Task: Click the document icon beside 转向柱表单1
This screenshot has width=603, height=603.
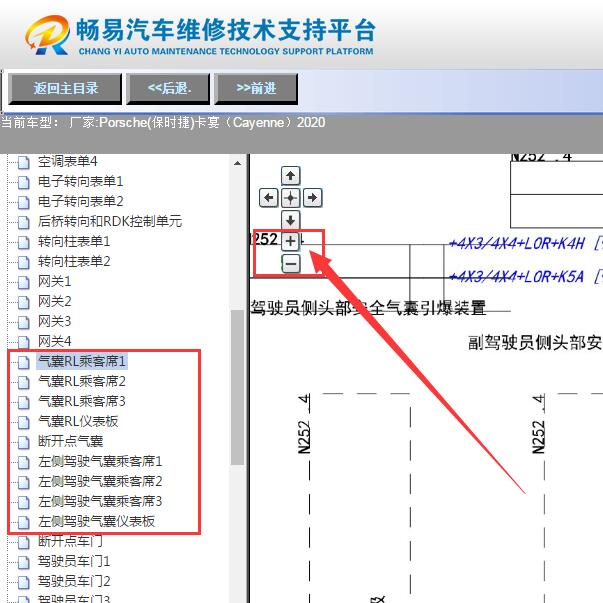Action: [23, 242]
